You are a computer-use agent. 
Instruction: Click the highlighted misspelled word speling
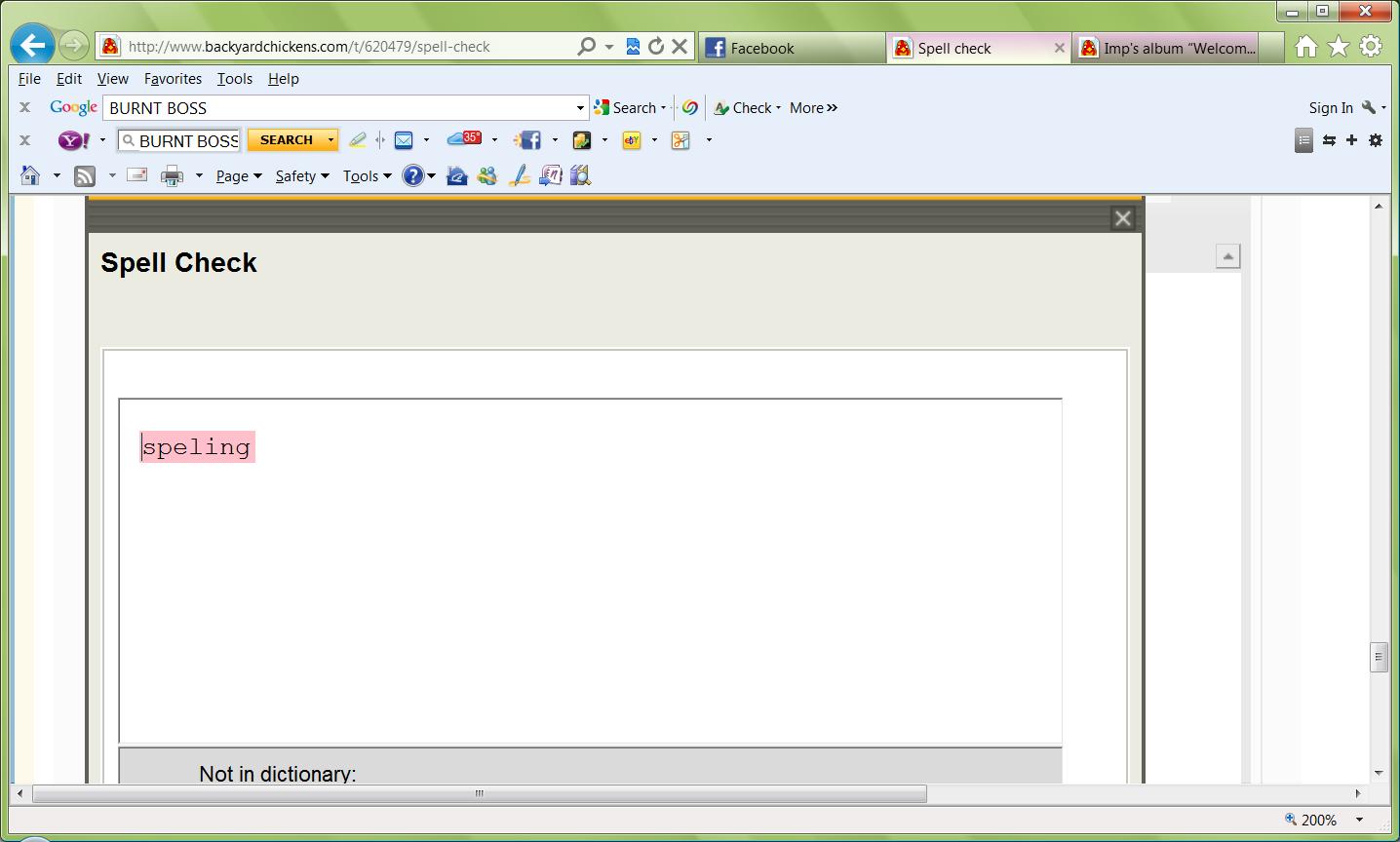[197, 447]
